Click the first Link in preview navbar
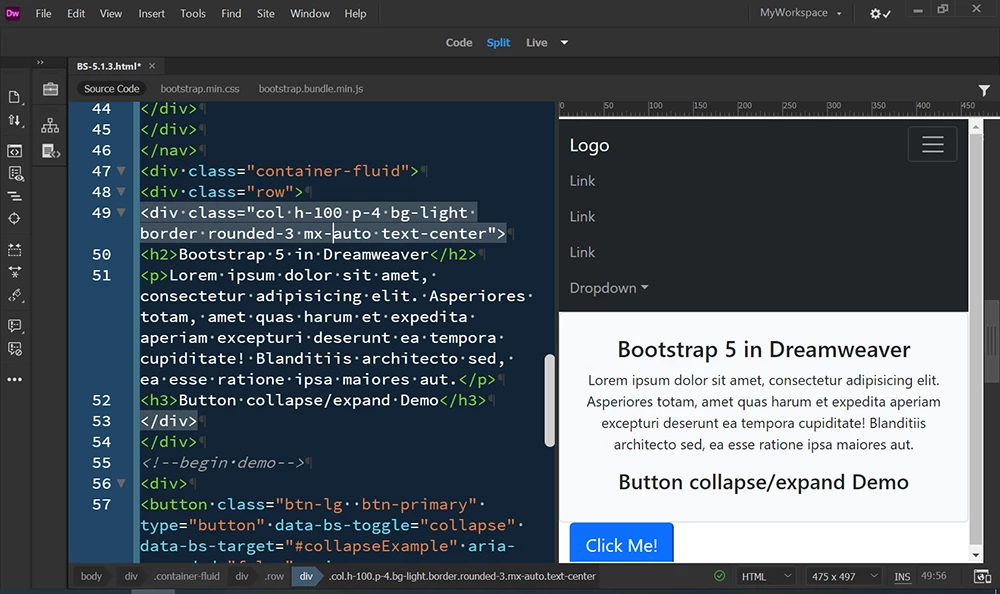The width and height of the screenshot is (1000, 594). tap(582, 181)
